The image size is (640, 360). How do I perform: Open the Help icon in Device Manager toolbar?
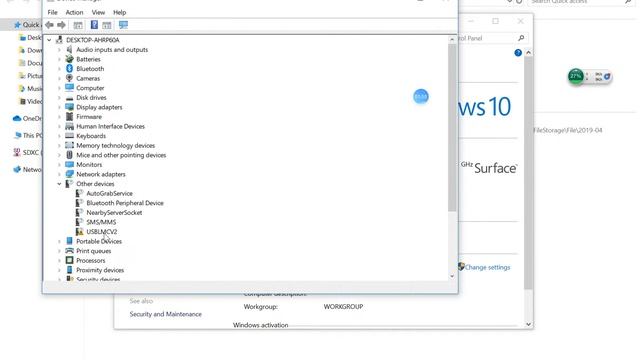(94, 25)
